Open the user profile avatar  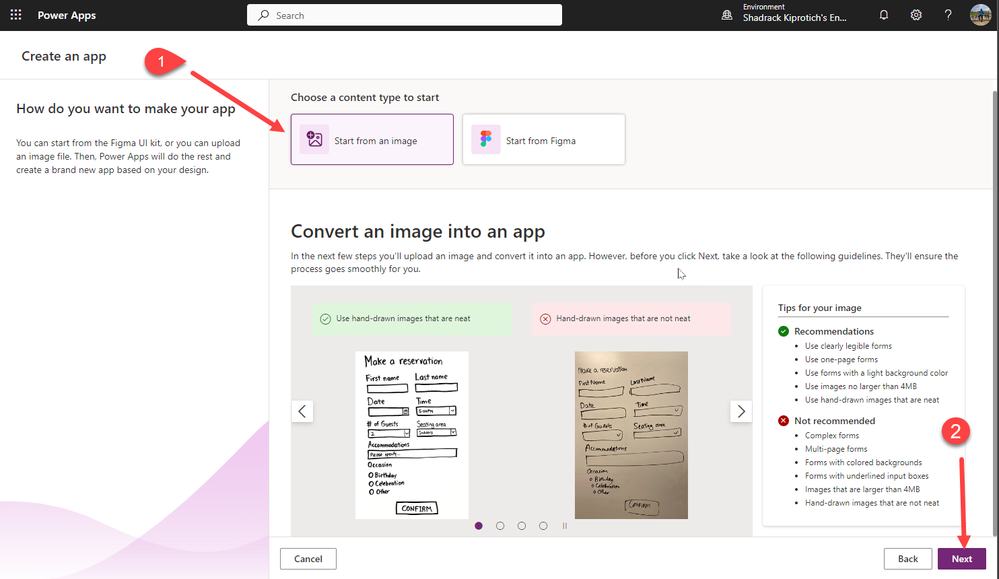click(x=980, y=15)
